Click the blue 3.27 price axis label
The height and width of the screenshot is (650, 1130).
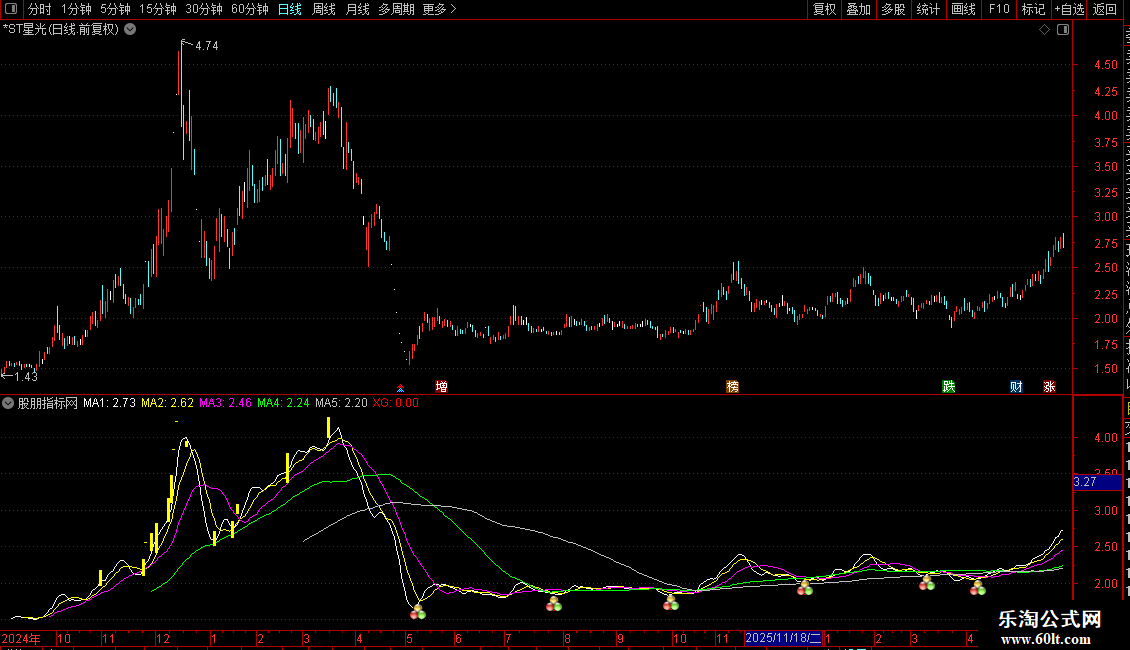coord(1098,482)
